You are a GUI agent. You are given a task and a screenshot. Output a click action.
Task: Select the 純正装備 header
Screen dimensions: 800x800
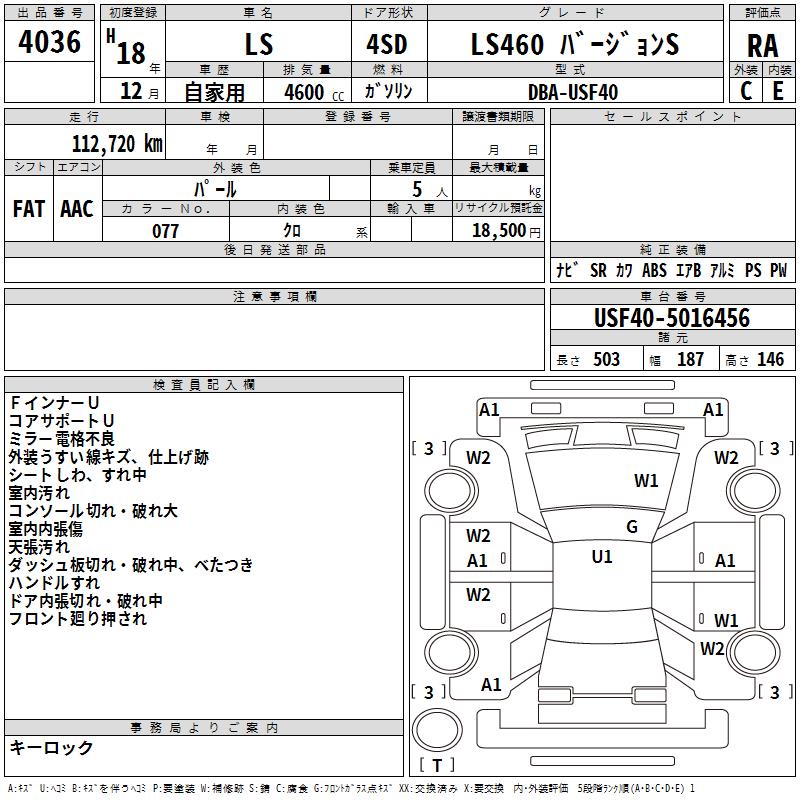(672, 249)
